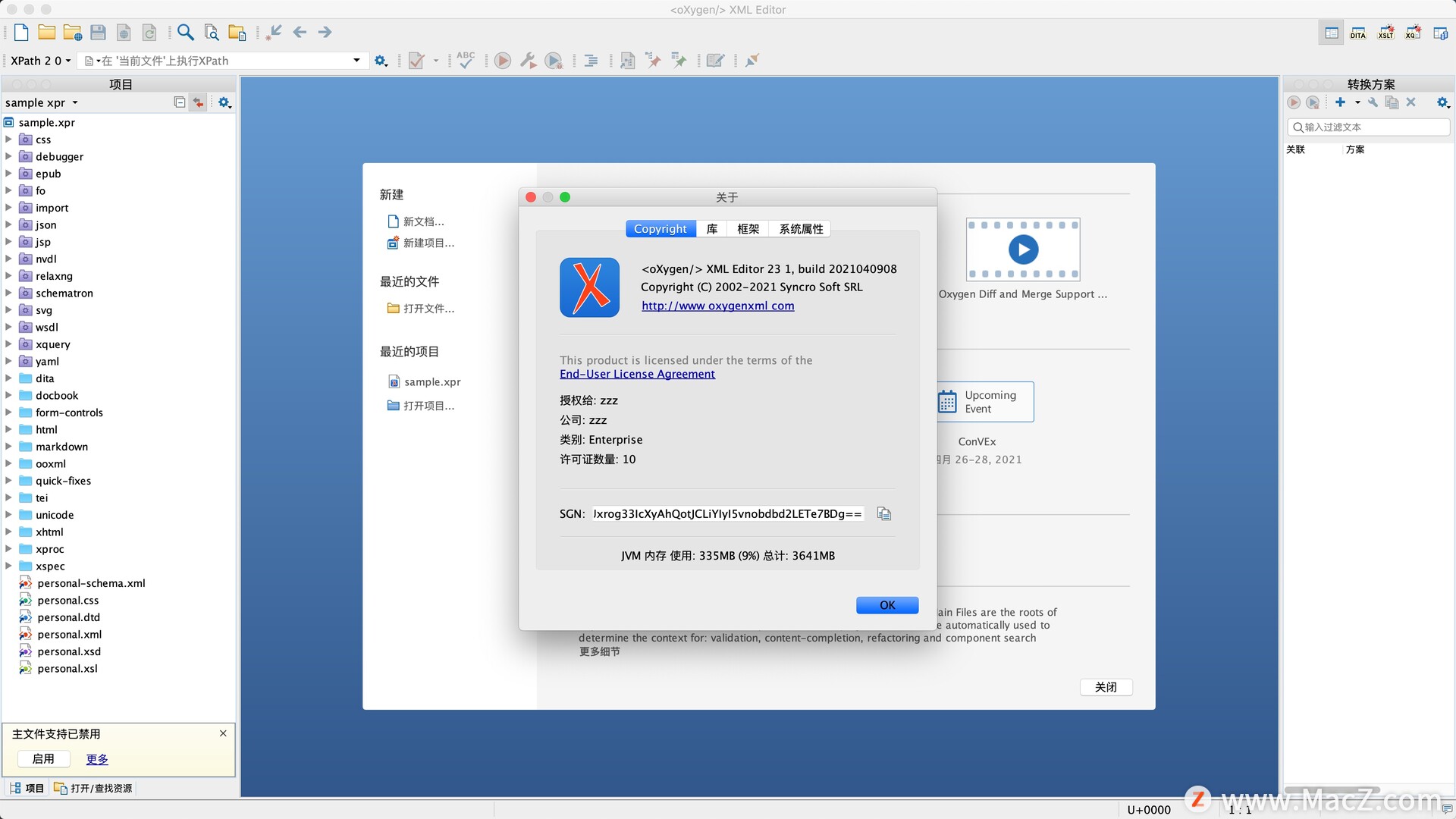Open the DITA perspective icon
The image size is (1456, 819).
pos(1357,33)
